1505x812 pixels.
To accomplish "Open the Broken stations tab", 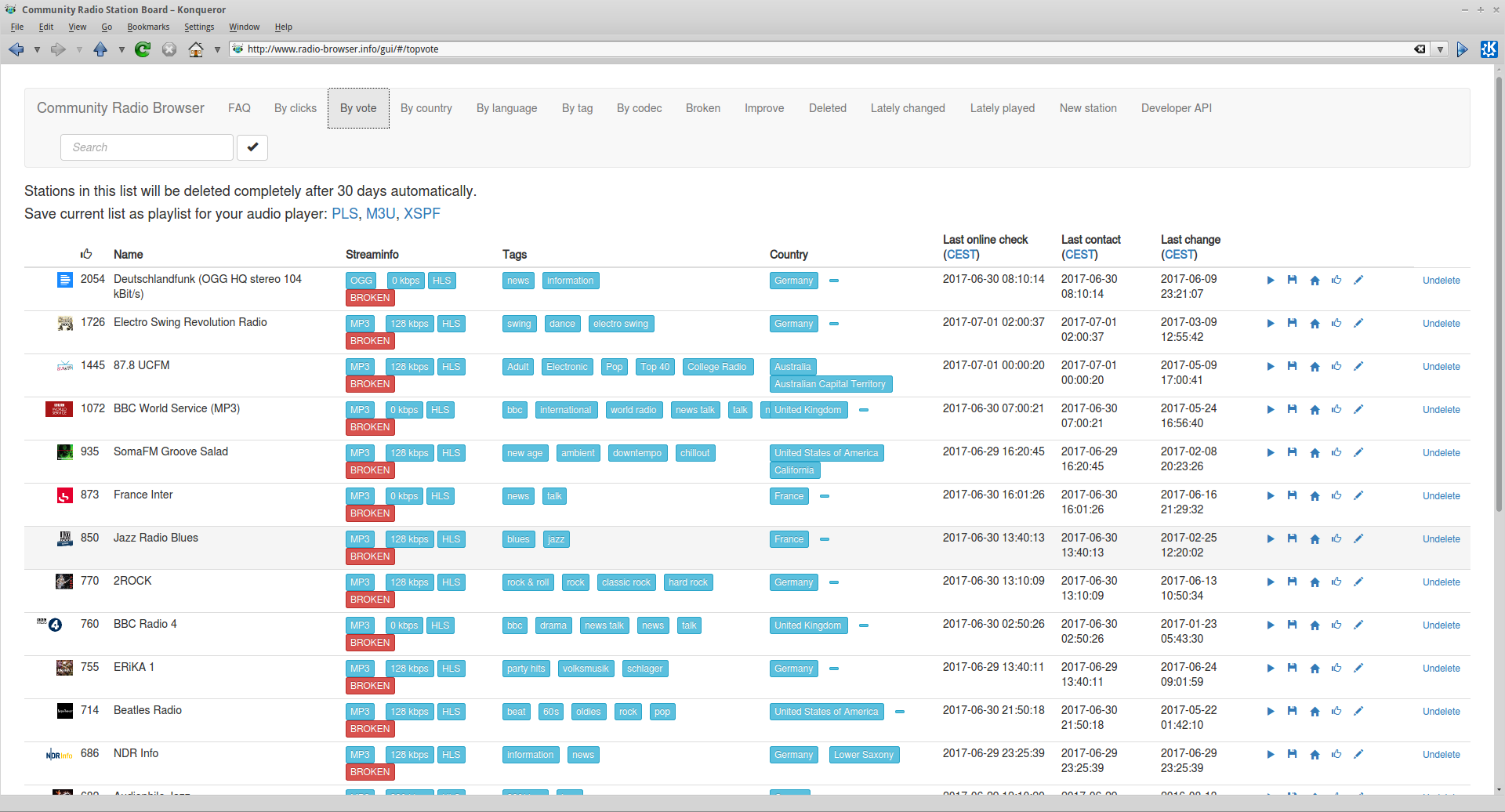I will (x=703, y=108).
